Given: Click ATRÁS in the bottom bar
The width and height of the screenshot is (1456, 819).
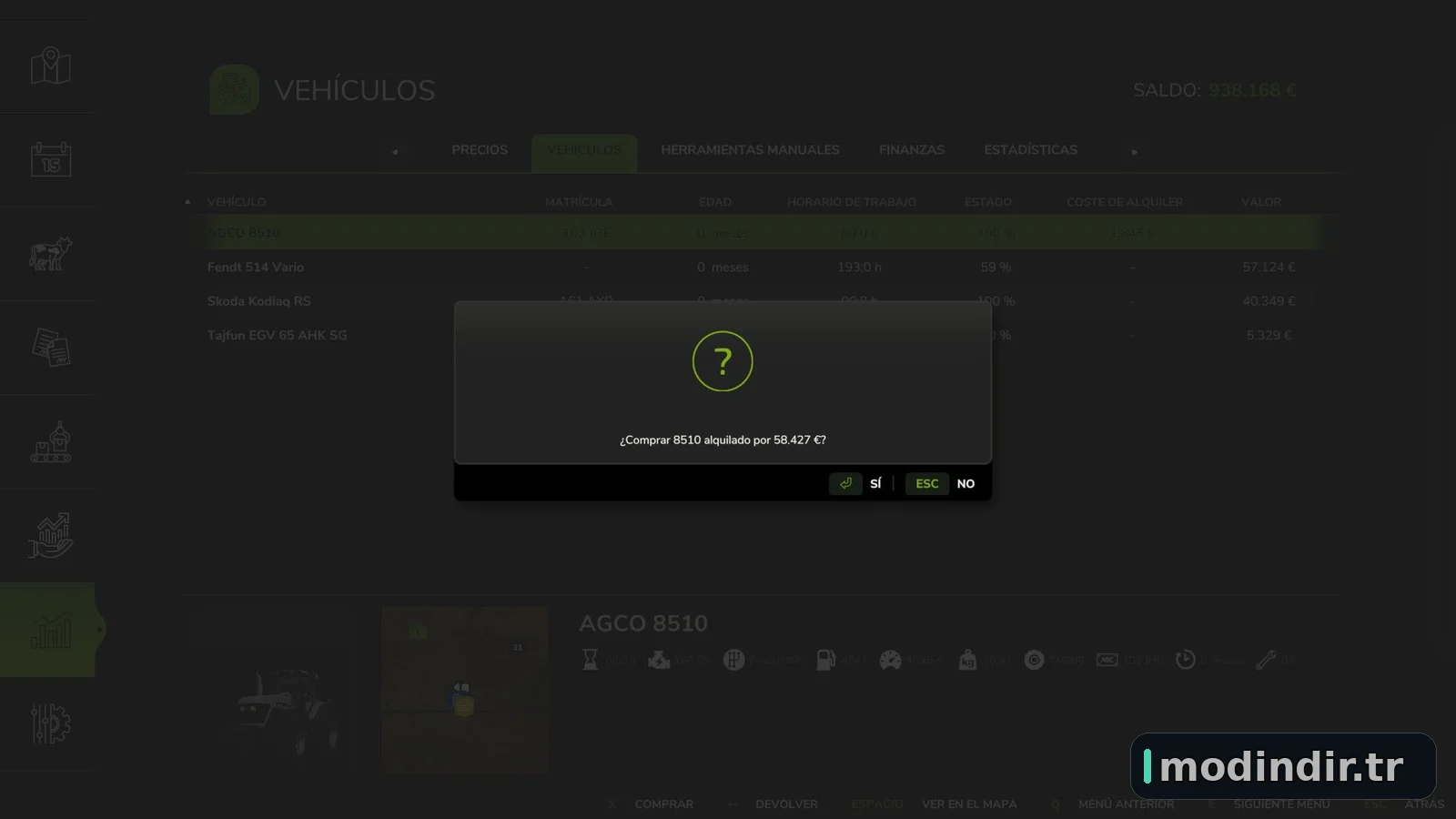Looking at the screenshot, I should [1424, 804].
